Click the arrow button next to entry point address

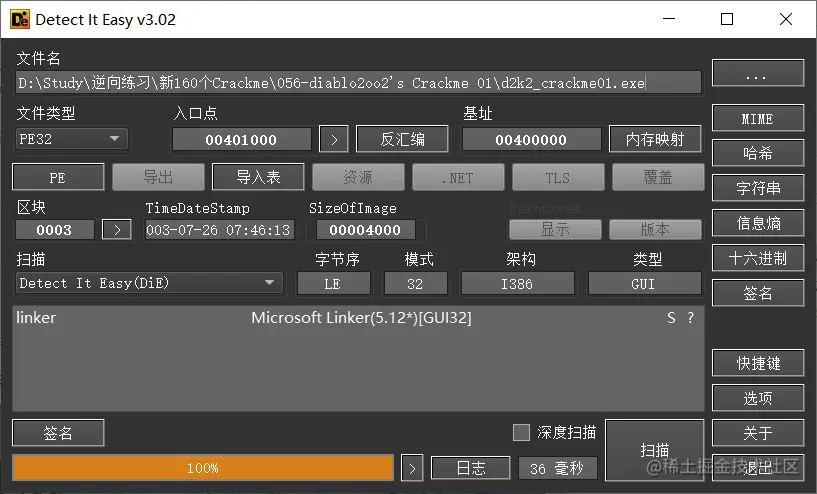point(333,140)
